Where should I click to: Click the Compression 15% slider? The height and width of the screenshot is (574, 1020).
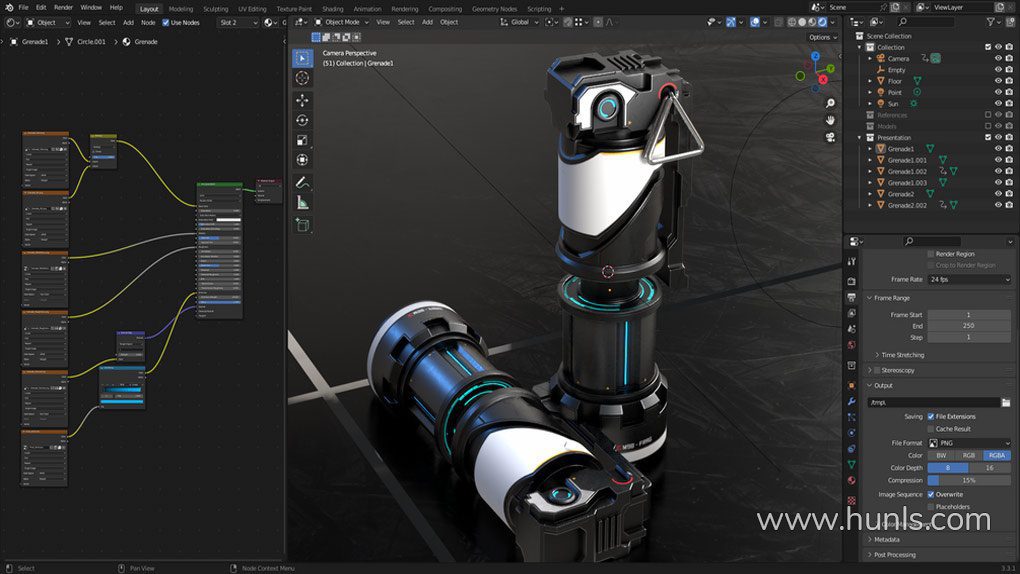pos(969,480)
